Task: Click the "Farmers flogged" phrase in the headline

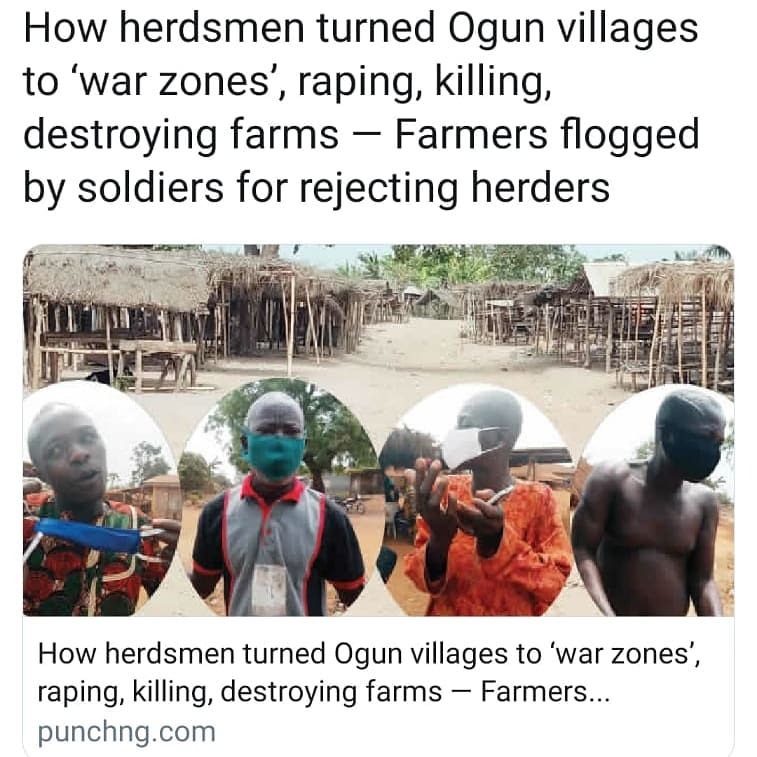Action: point(547,134)
